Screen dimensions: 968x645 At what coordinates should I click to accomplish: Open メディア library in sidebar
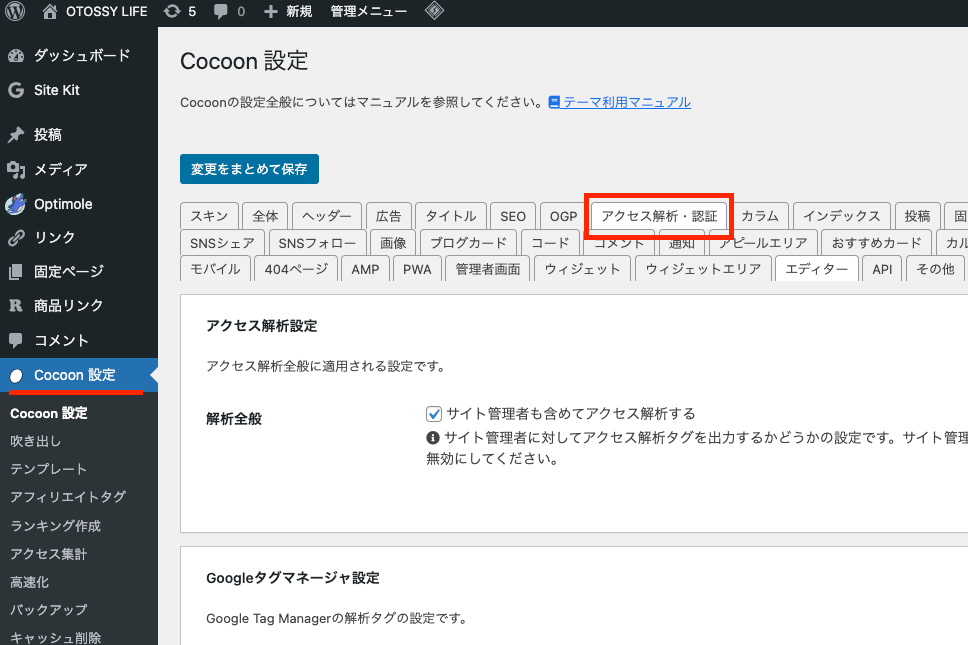60,169
